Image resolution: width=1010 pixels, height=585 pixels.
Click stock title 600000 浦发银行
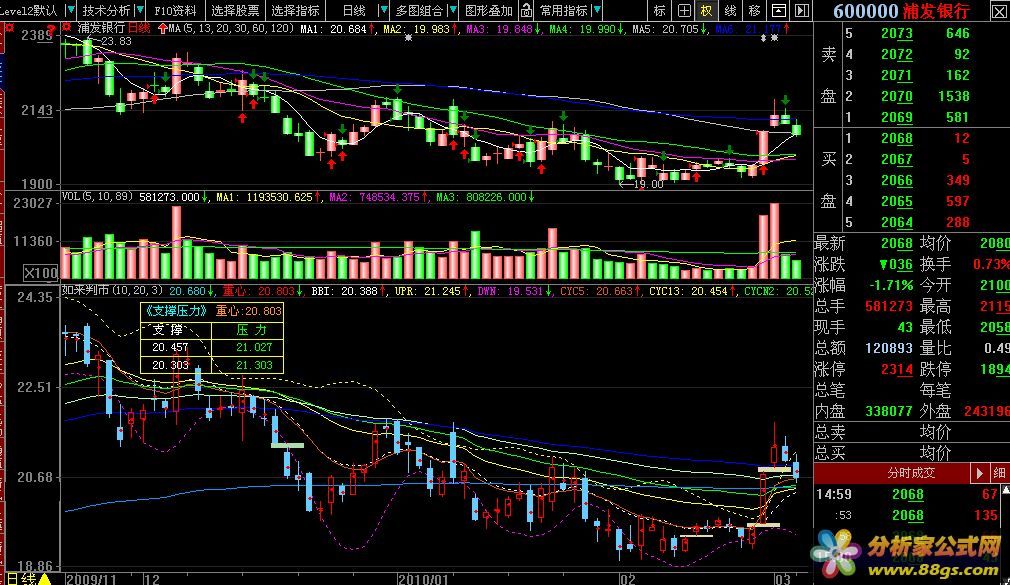pyautogui.click(x=900, y=11)
